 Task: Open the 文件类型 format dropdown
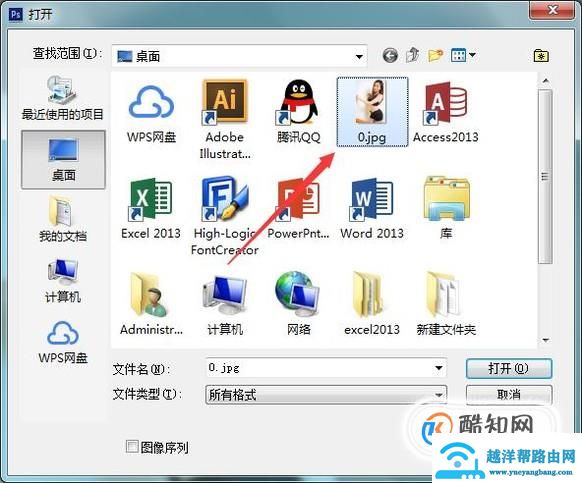click(x=326, y=394)
